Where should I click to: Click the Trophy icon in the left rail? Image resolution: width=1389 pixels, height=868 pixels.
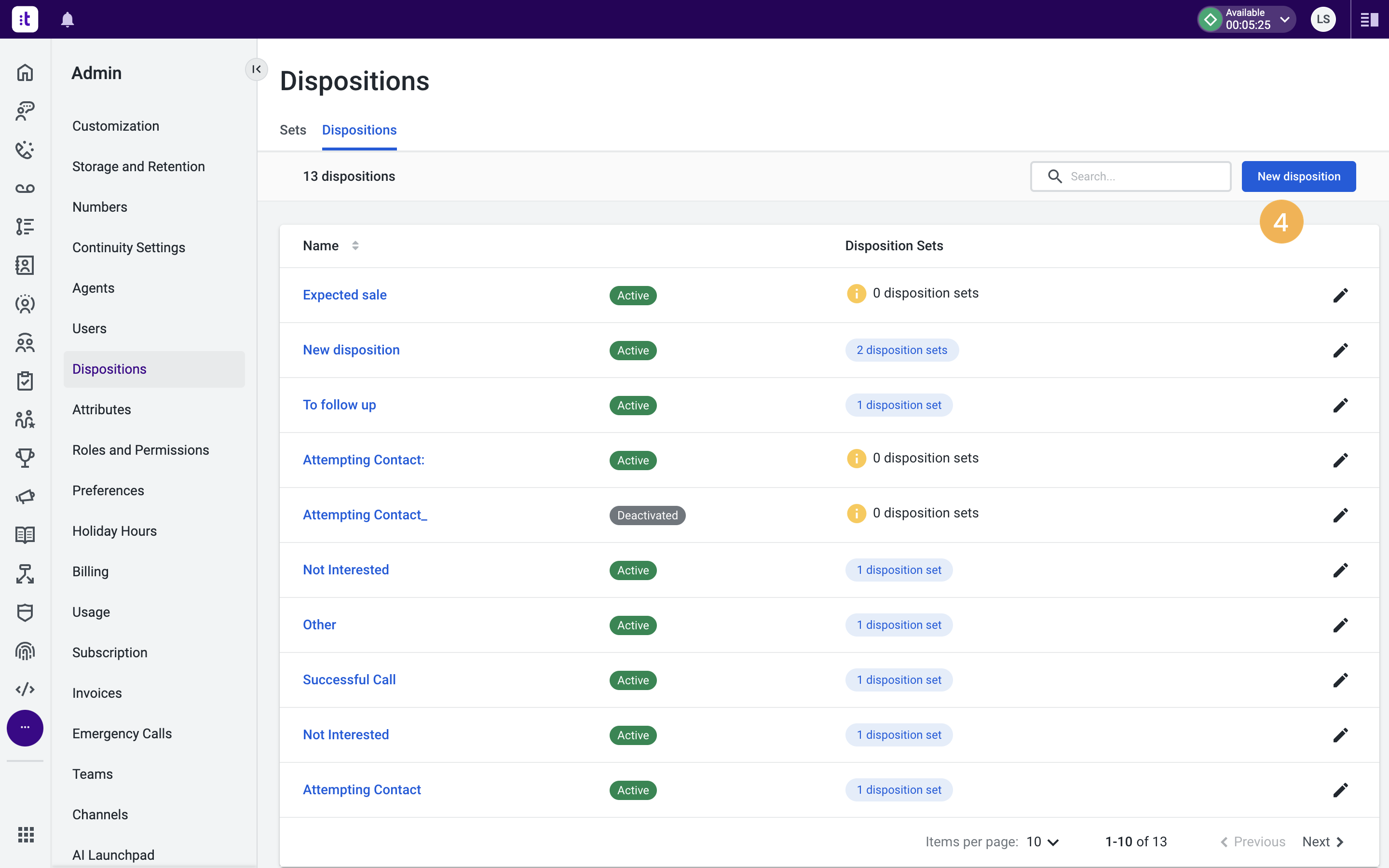[x=25, y=458]
